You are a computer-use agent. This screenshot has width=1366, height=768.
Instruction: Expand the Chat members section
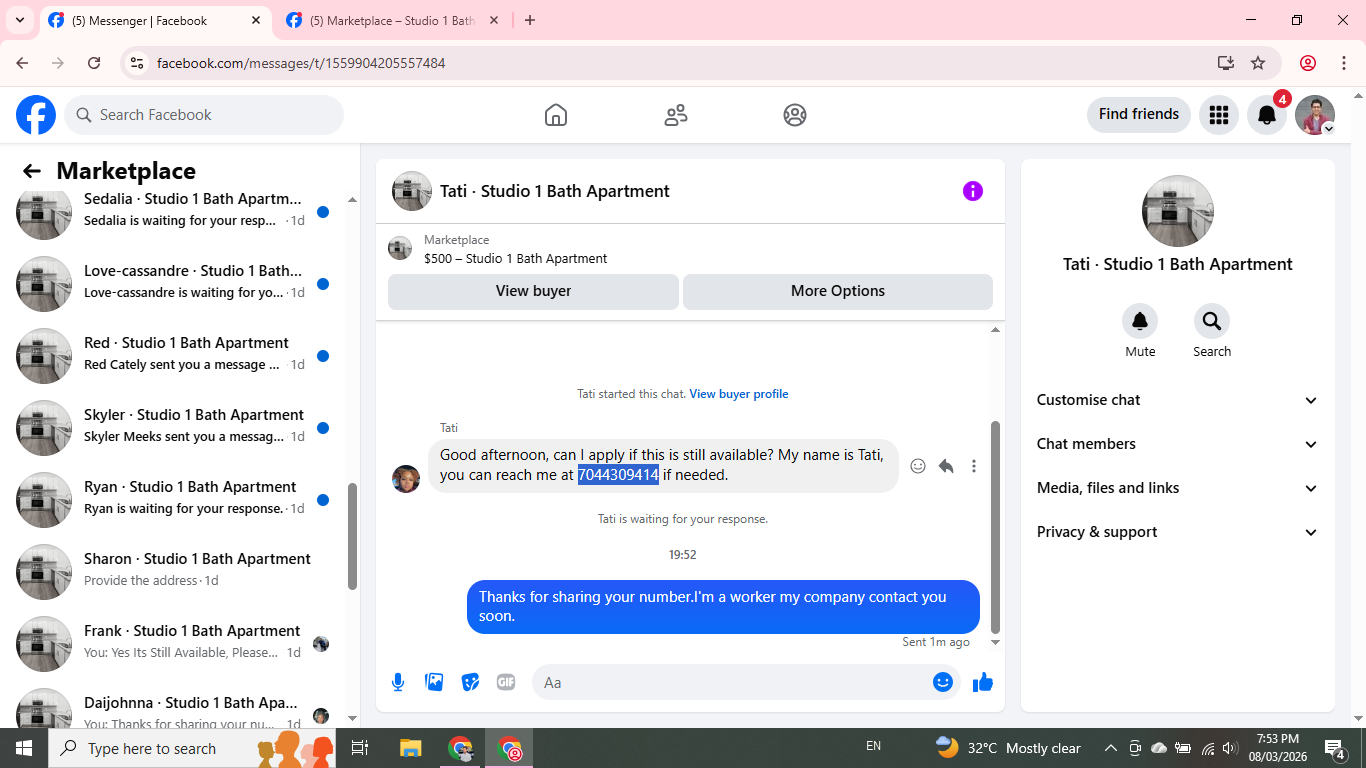pos(1178,444)
